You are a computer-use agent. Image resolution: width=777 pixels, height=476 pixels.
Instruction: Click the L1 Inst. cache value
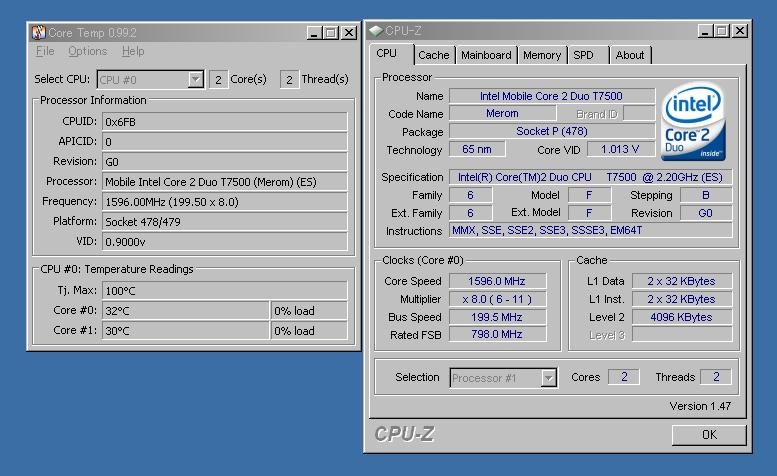[x=682, y=299]
